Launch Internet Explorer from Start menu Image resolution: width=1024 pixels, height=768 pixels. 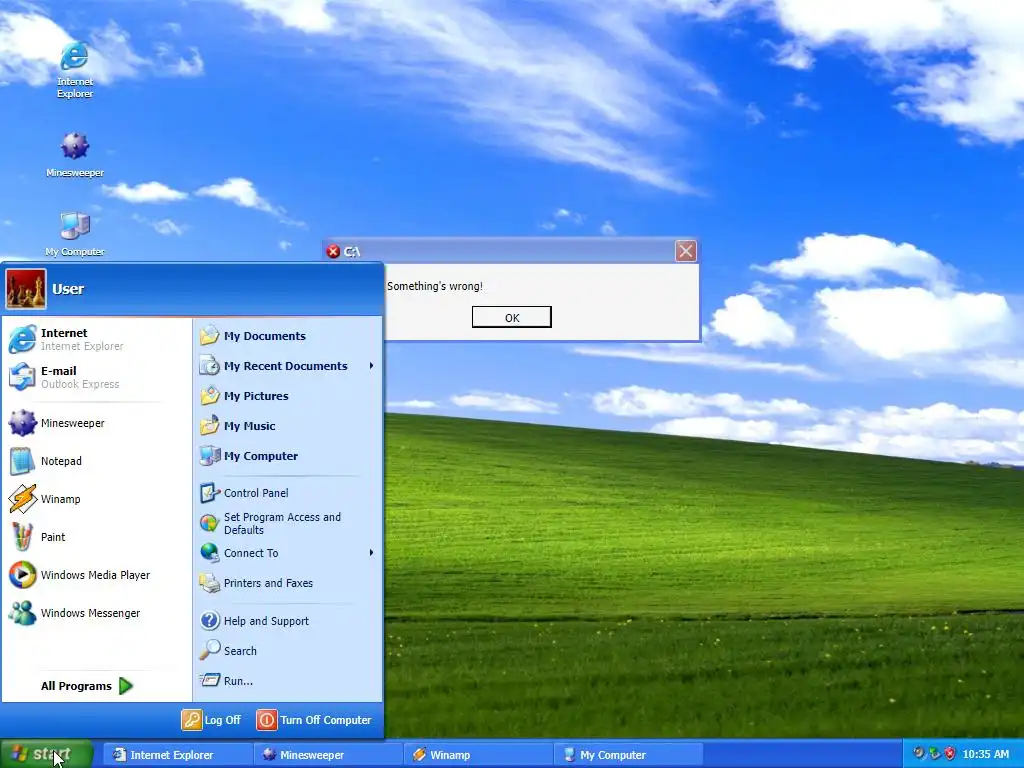click(x=97, y=339)
